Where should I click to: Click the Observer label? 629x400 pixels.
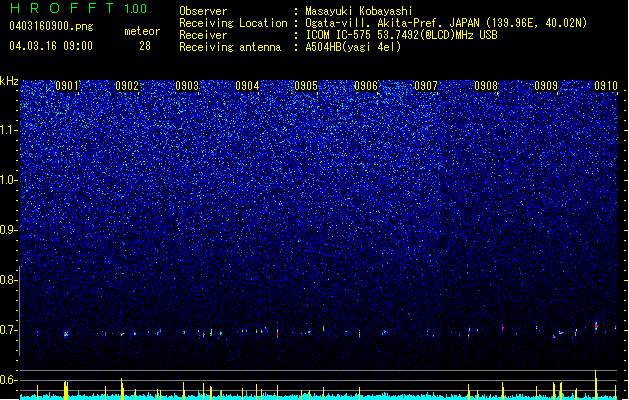click(203, 11)
